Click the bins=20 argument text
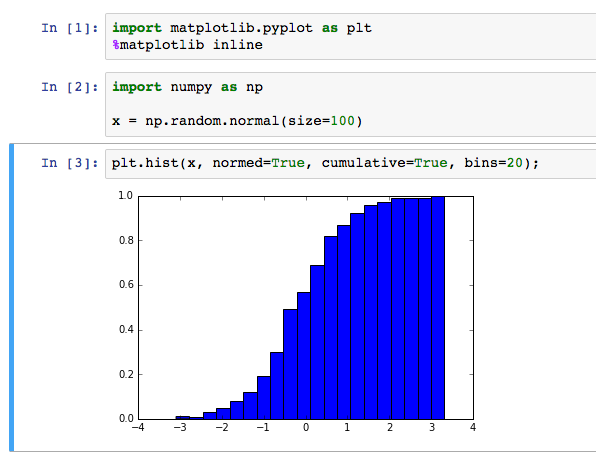Screen dimensions: 596x461 493,163
